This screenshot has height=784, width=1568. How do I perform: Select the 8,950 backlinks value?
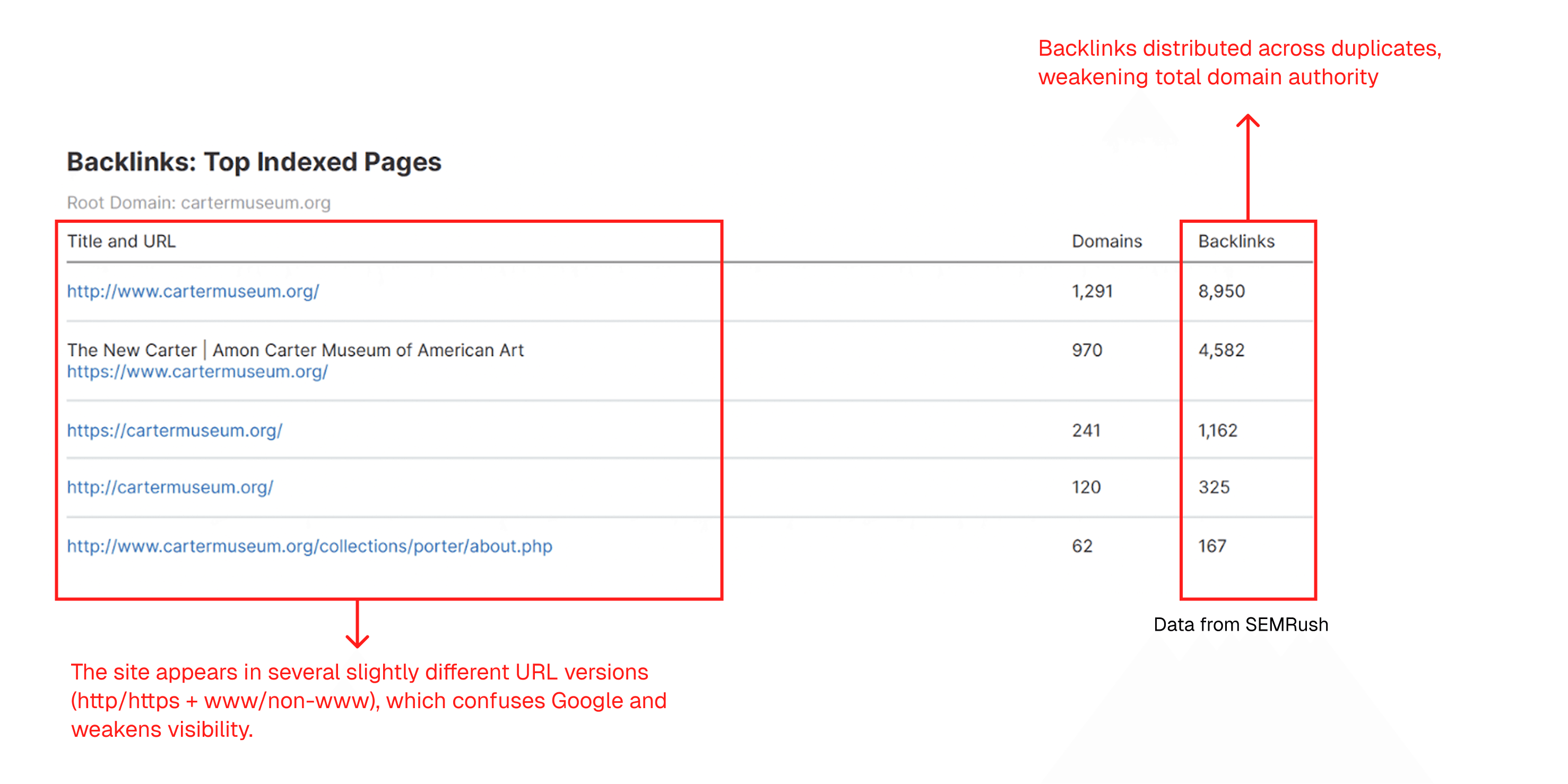pyautogui.click(x=1221, y=292)
